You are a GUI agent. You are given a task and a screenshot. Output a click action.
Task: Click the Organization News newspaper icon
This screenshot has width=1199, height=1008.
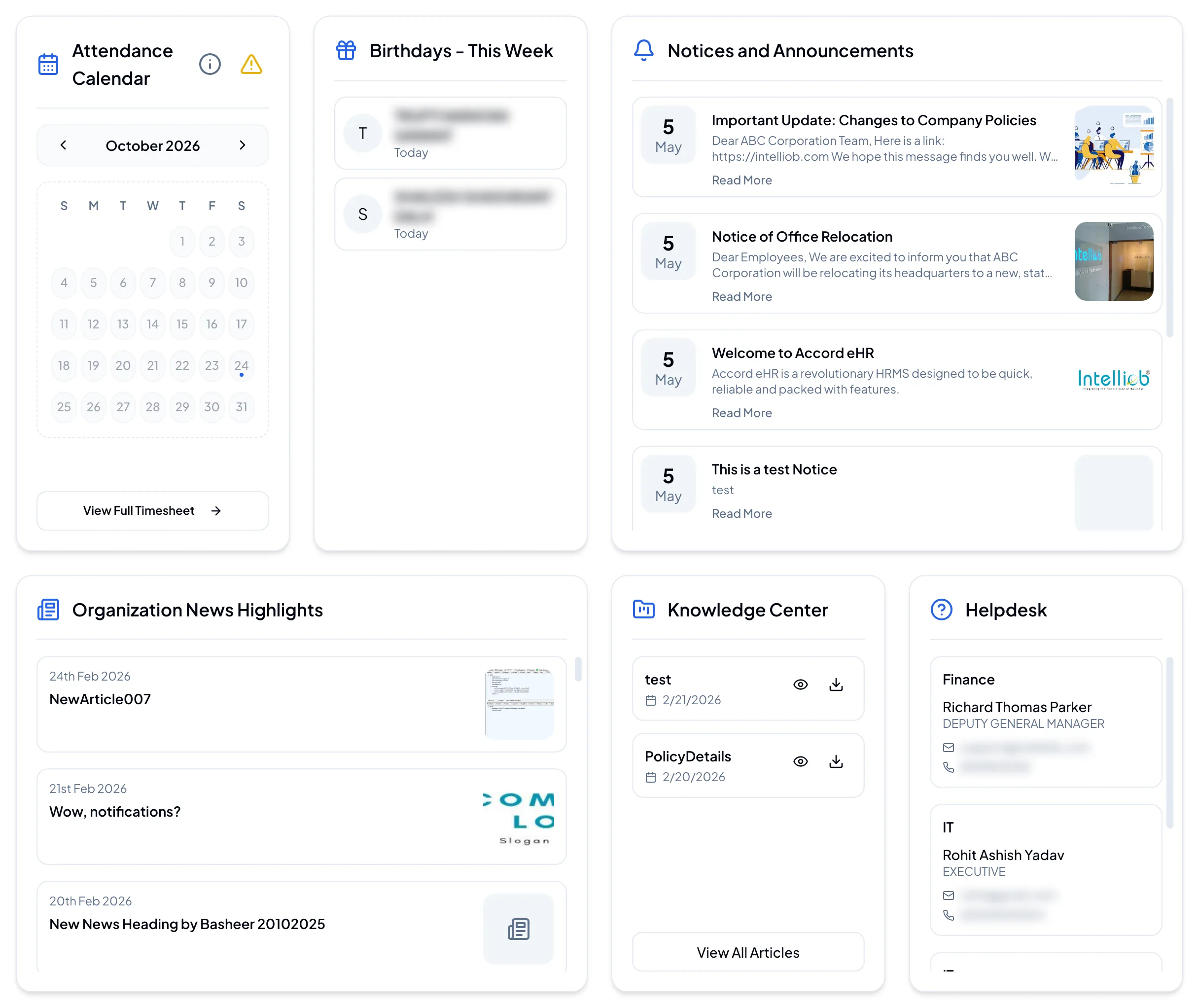[48, 610]
